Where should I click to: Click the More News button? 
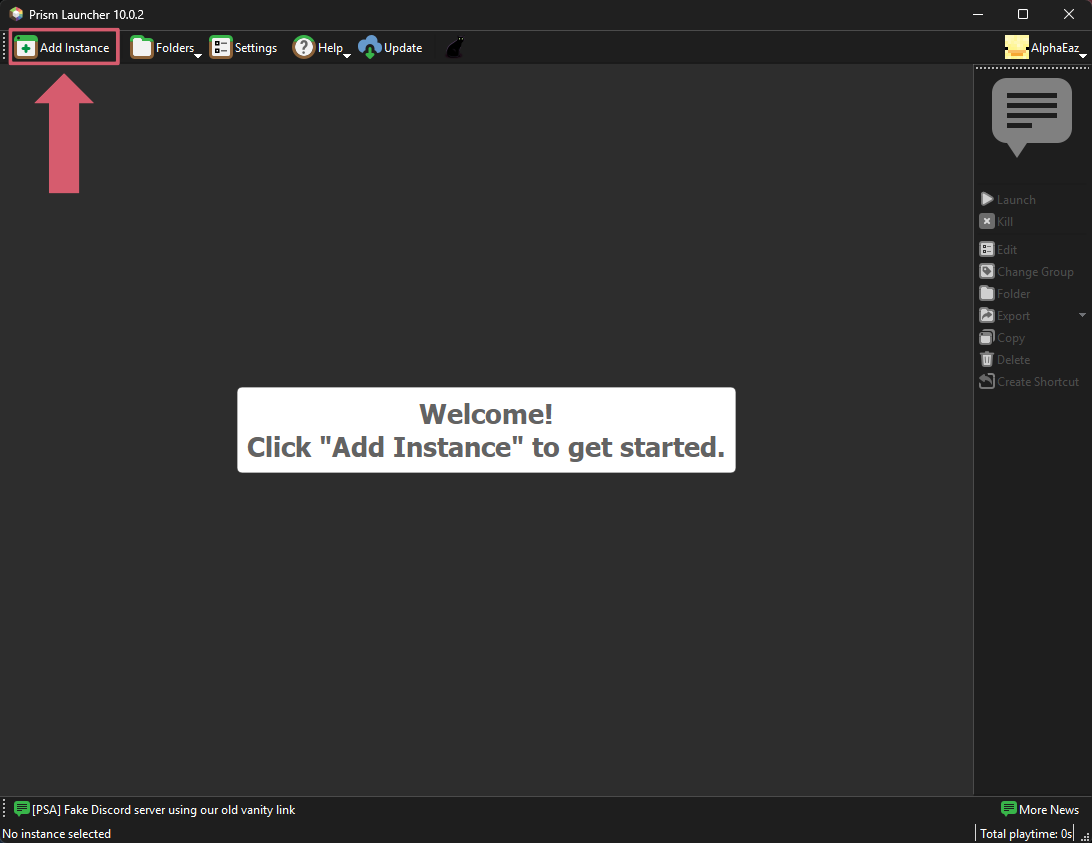click(x=1040, y=809)
